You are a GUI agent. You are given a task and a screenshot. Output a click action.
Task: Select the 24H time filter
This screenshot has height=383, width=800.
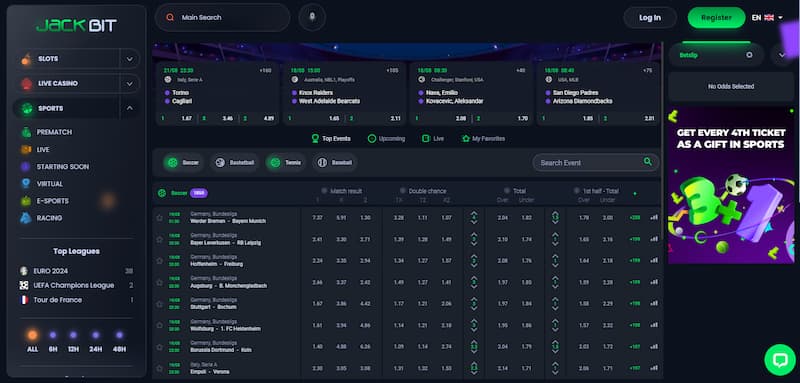[x=95, y=342]
